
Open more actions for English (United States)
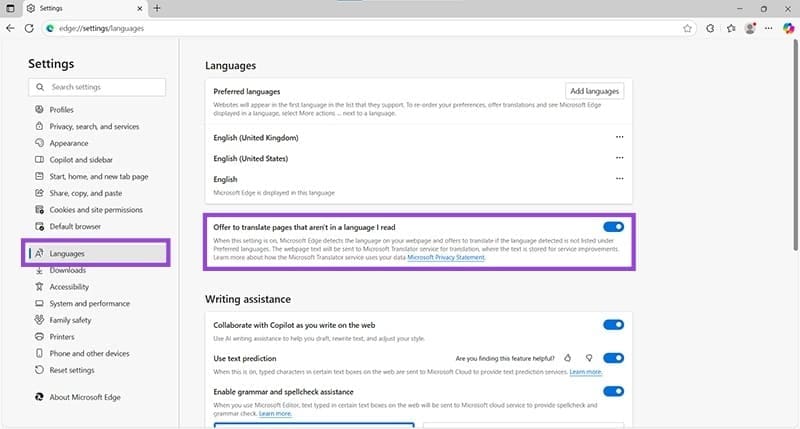point(619,158)
